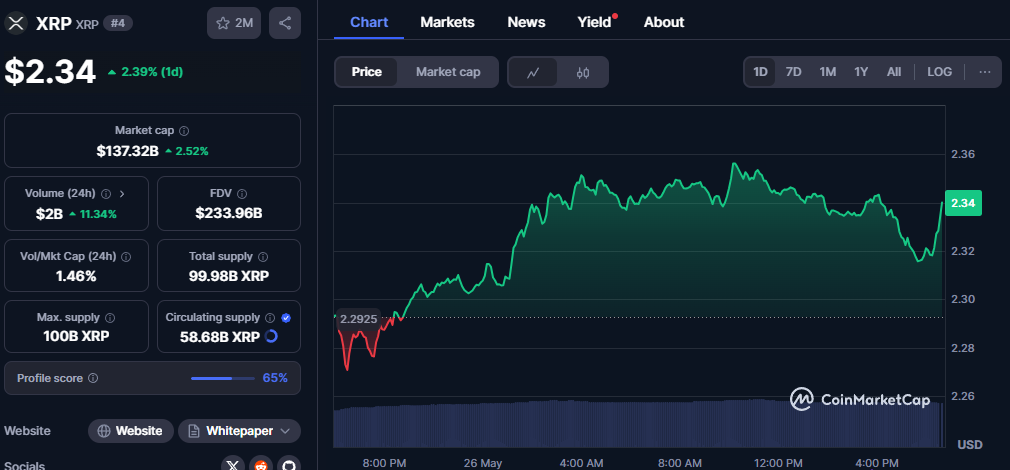Screen dimensions: 1010x470
Task: Open info icon beside FDV
Action: [x=242, y=193]
